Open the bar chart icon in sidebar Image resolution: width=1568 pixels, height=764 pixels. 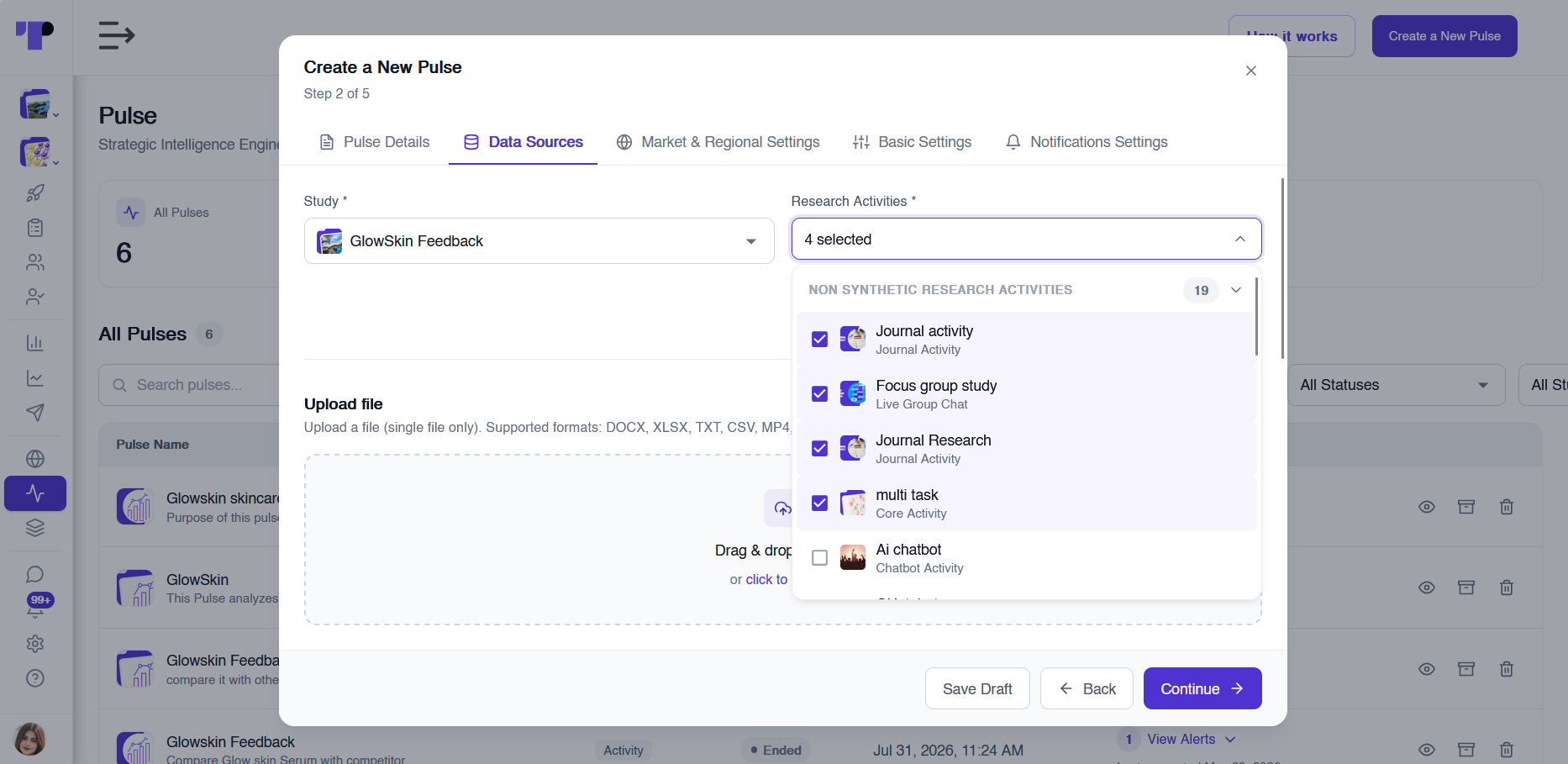tap(35, 343)
